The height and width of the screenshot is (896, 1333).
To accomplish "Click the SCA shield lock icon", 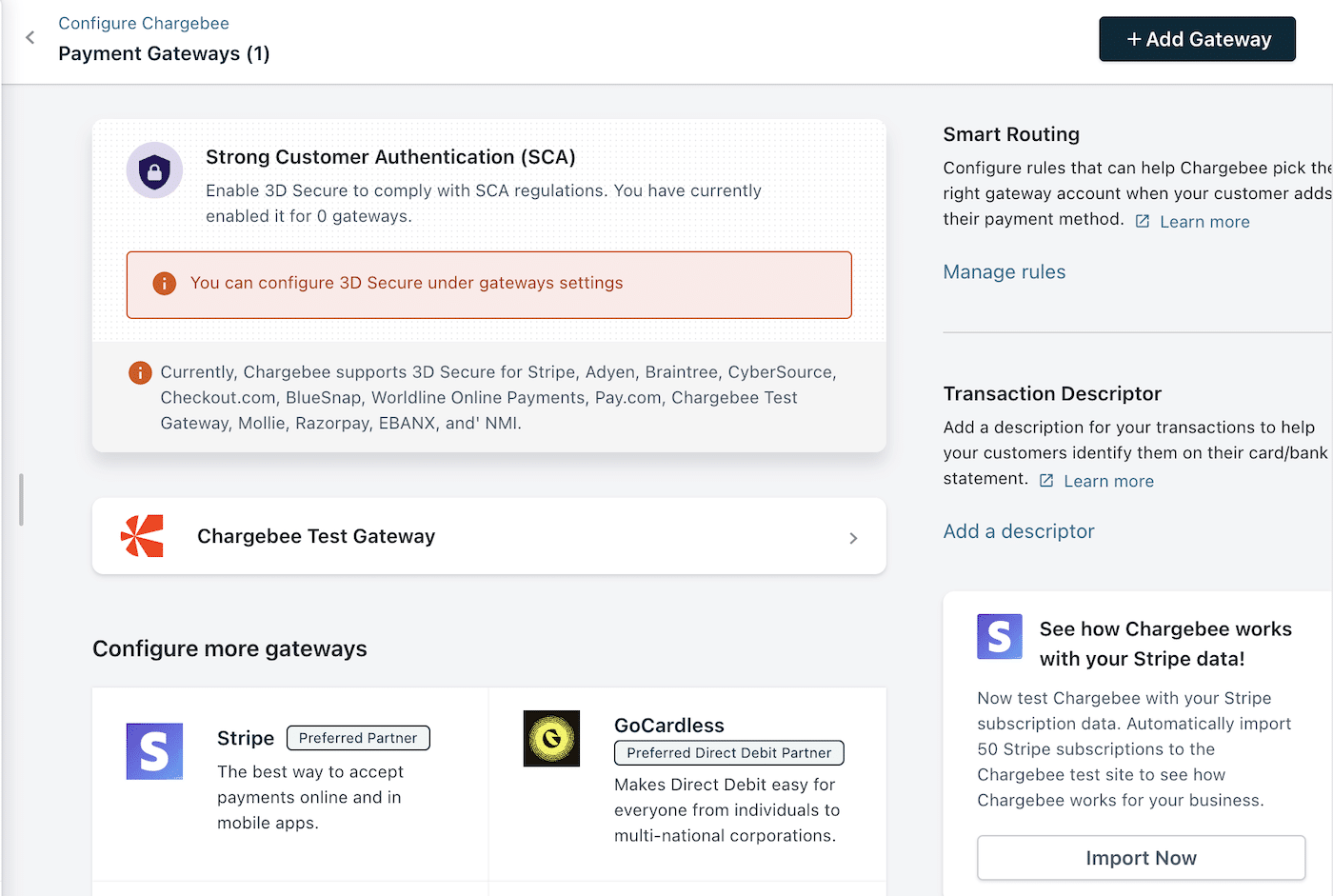I will pos(154,170).
